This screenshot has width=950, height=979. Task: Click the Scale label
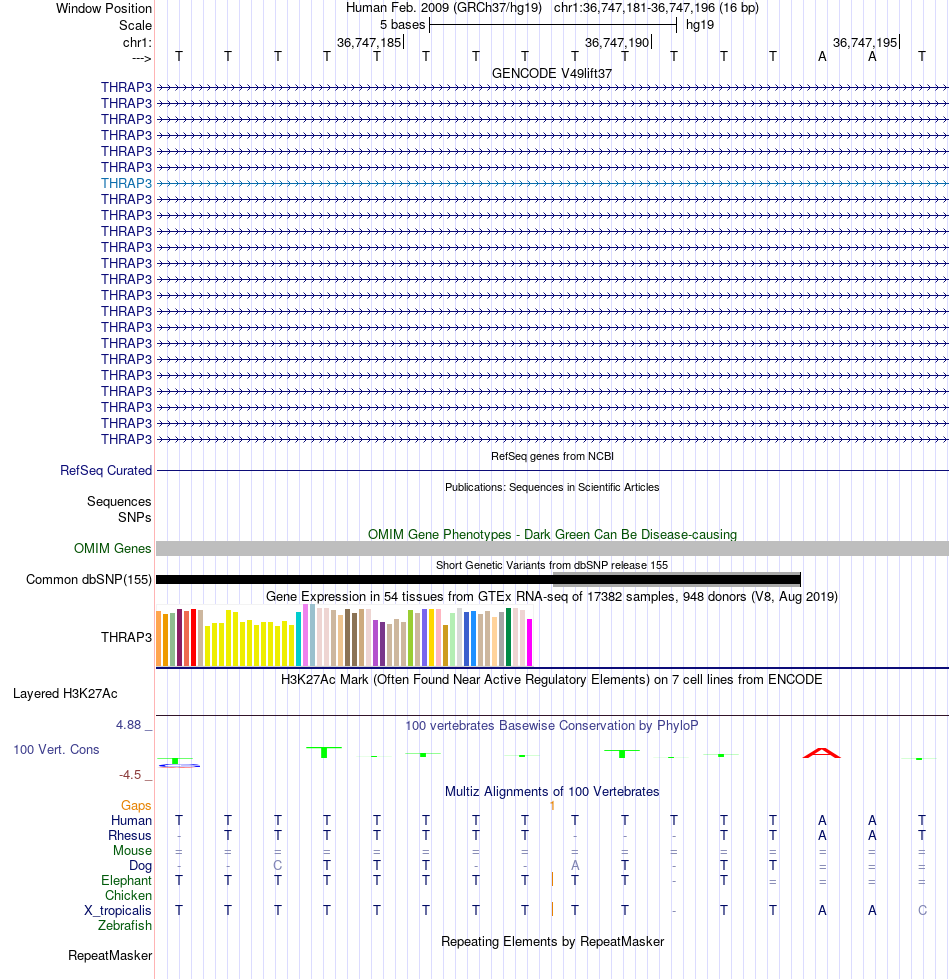pyautogui.click(x=135, y=26)
